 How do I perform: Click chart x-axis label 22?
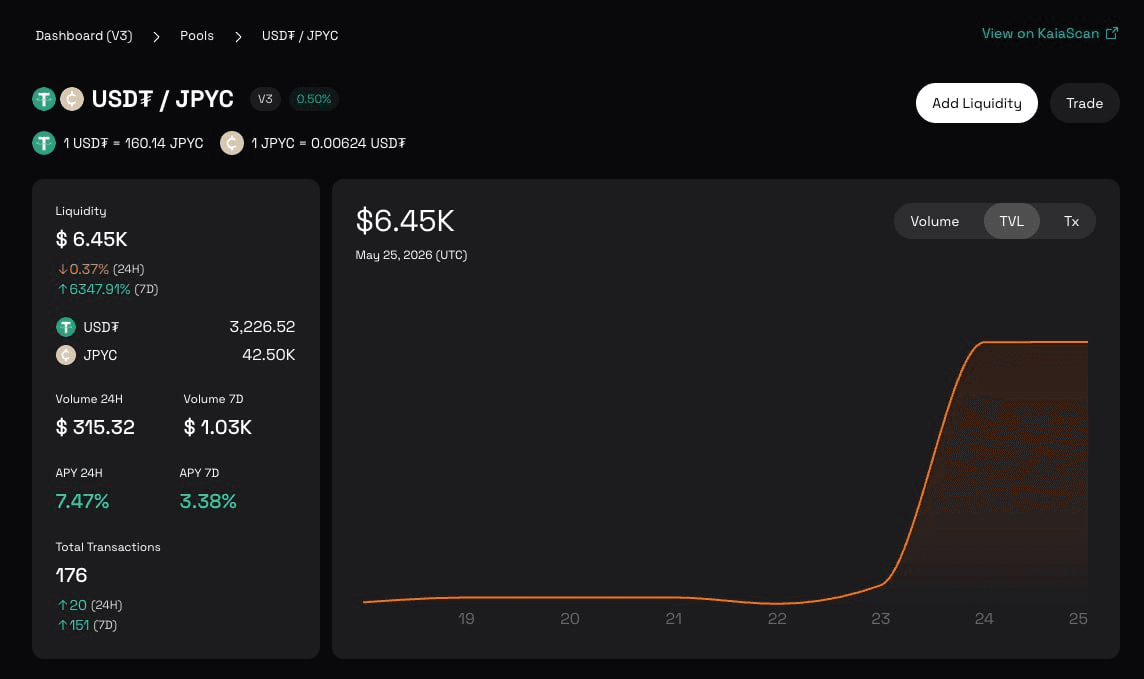777,618
